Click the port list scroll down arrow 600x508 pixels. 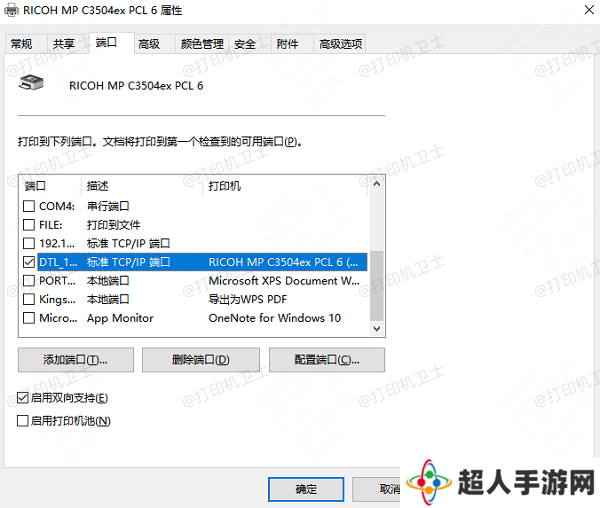377,329
